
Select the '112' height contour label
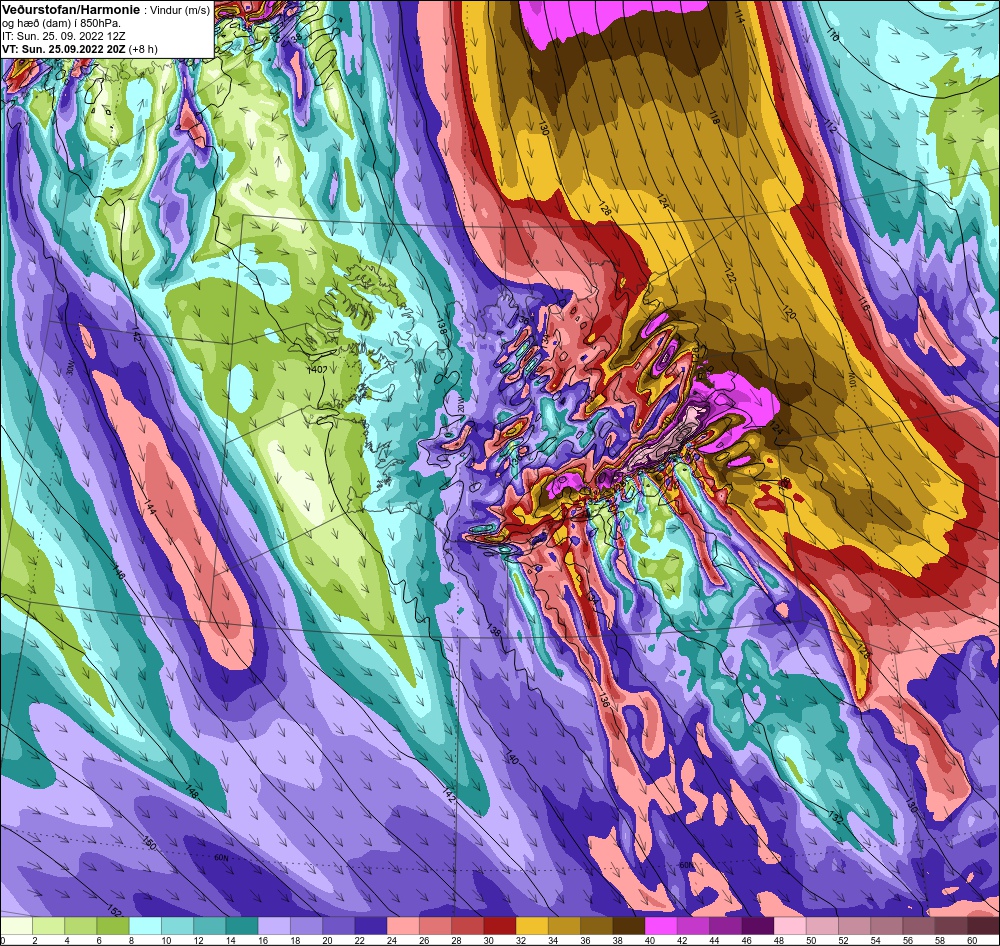tap(830, 128)
